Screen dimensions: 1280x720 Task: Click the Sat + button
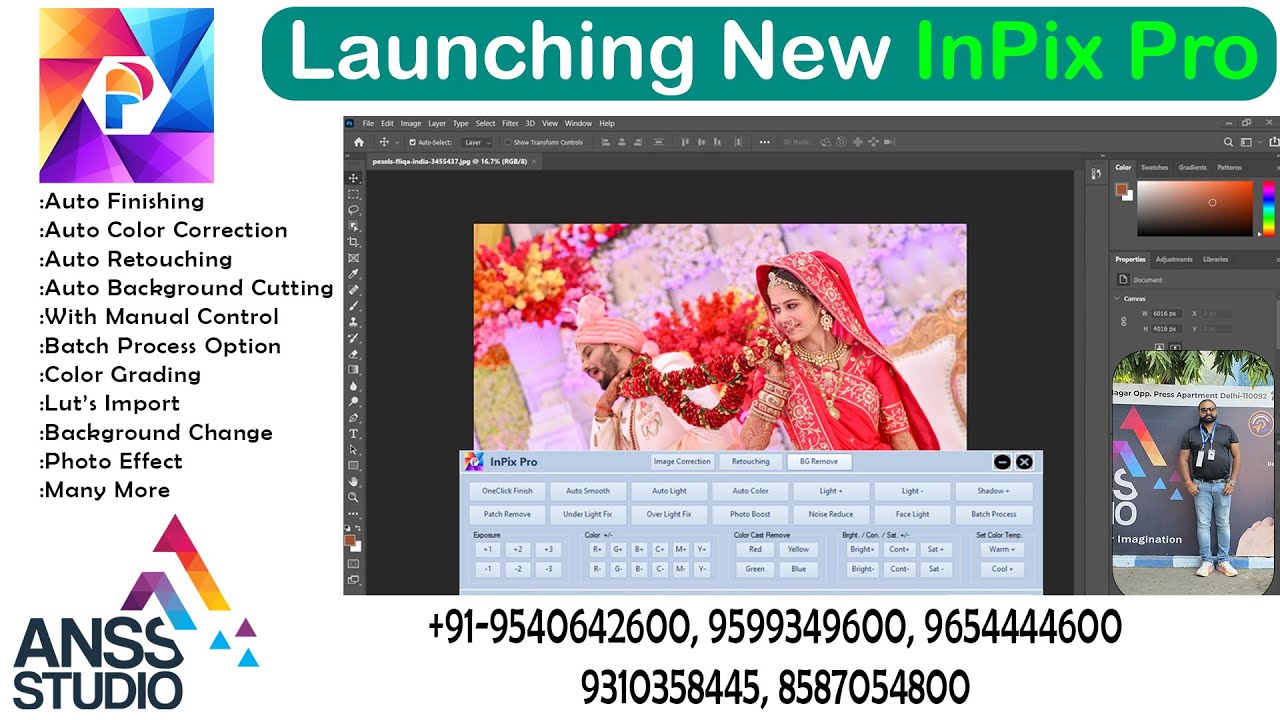[x=935, y=549]
